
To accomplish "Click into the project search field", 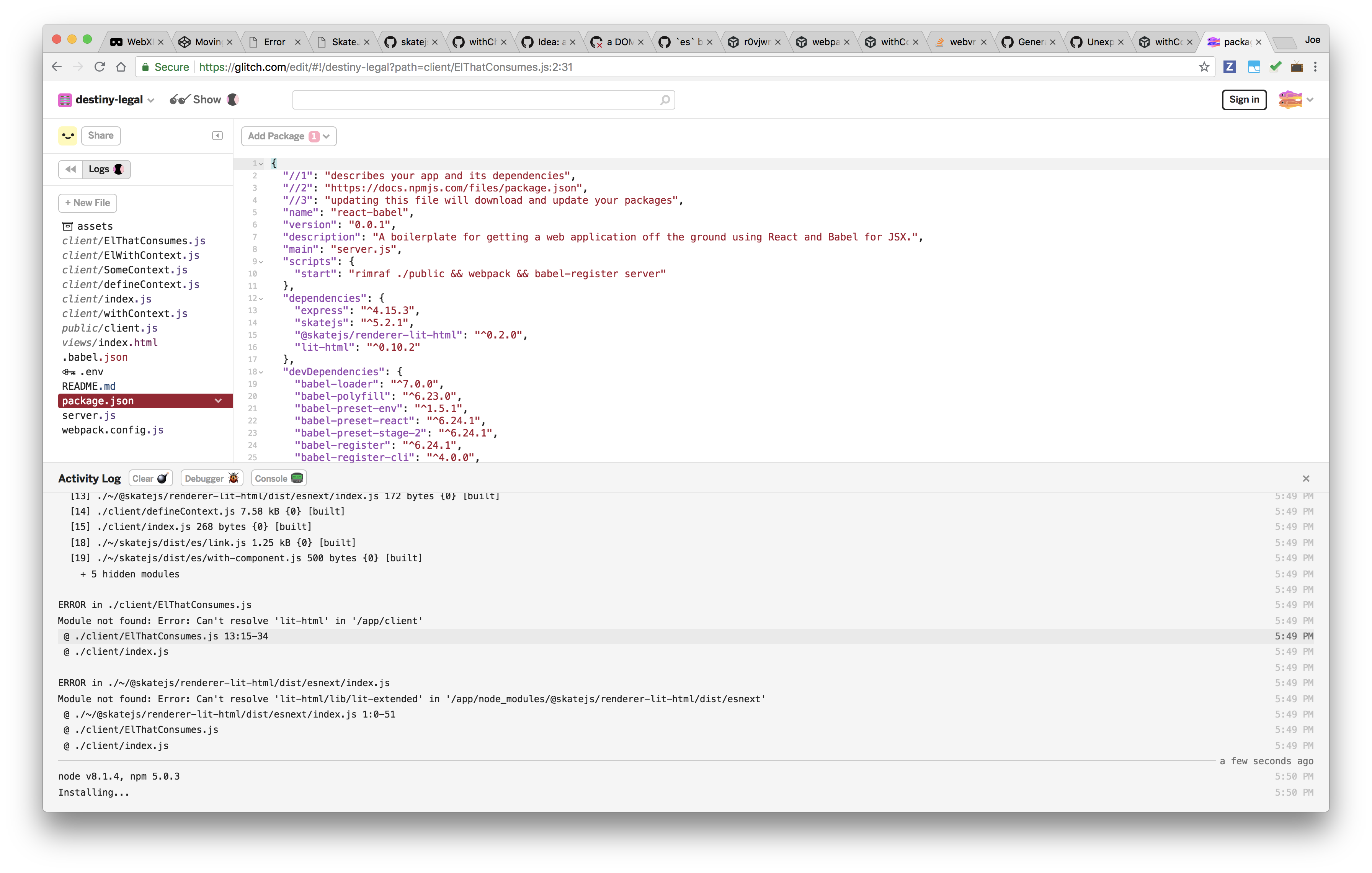I will (x=483, y=100).
